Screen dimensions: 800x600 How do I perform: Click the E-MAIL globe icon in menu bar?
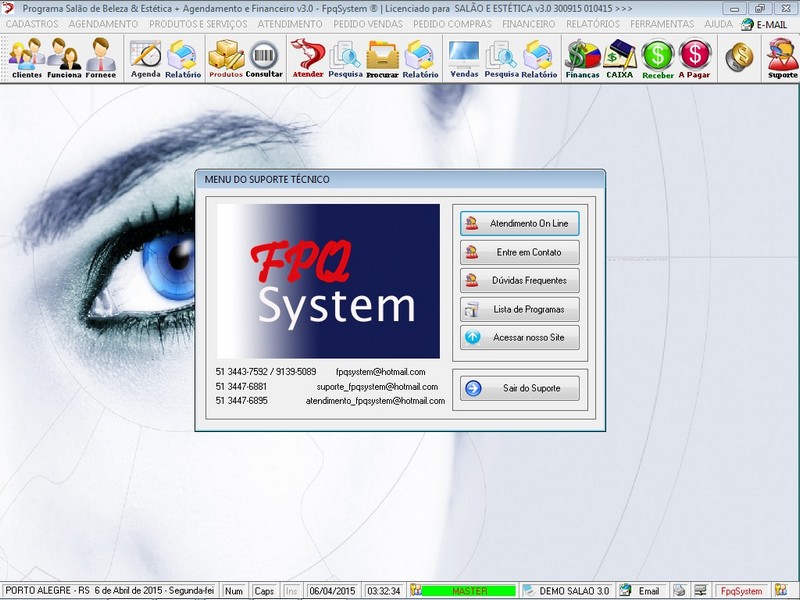[747, 24]
